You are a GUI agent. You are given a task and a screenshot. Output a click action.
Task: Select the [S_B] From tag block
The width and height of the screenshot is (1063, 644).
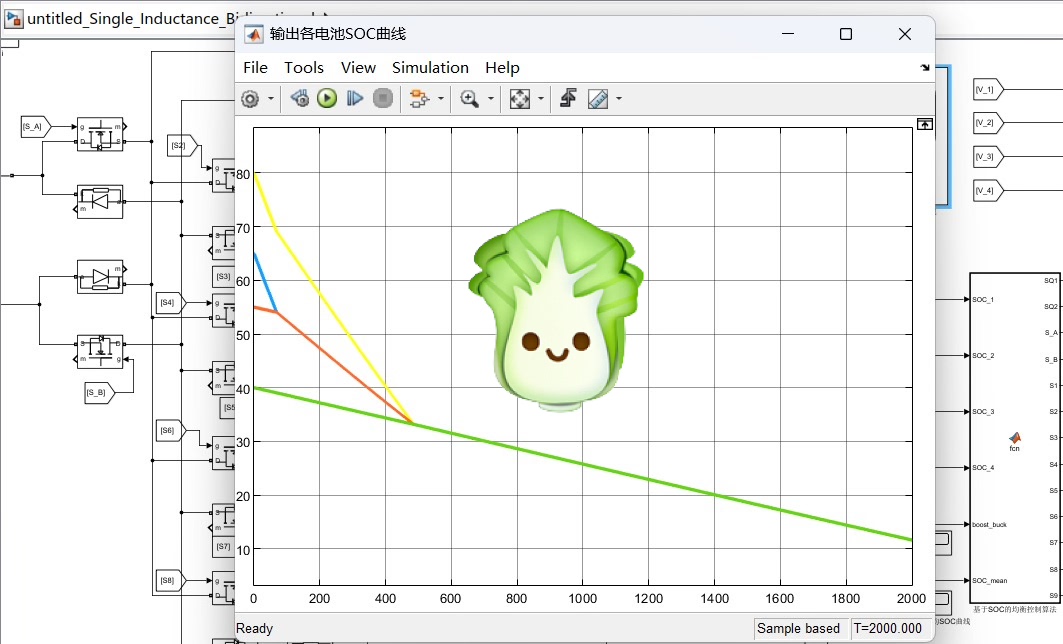tap(99, 393)
